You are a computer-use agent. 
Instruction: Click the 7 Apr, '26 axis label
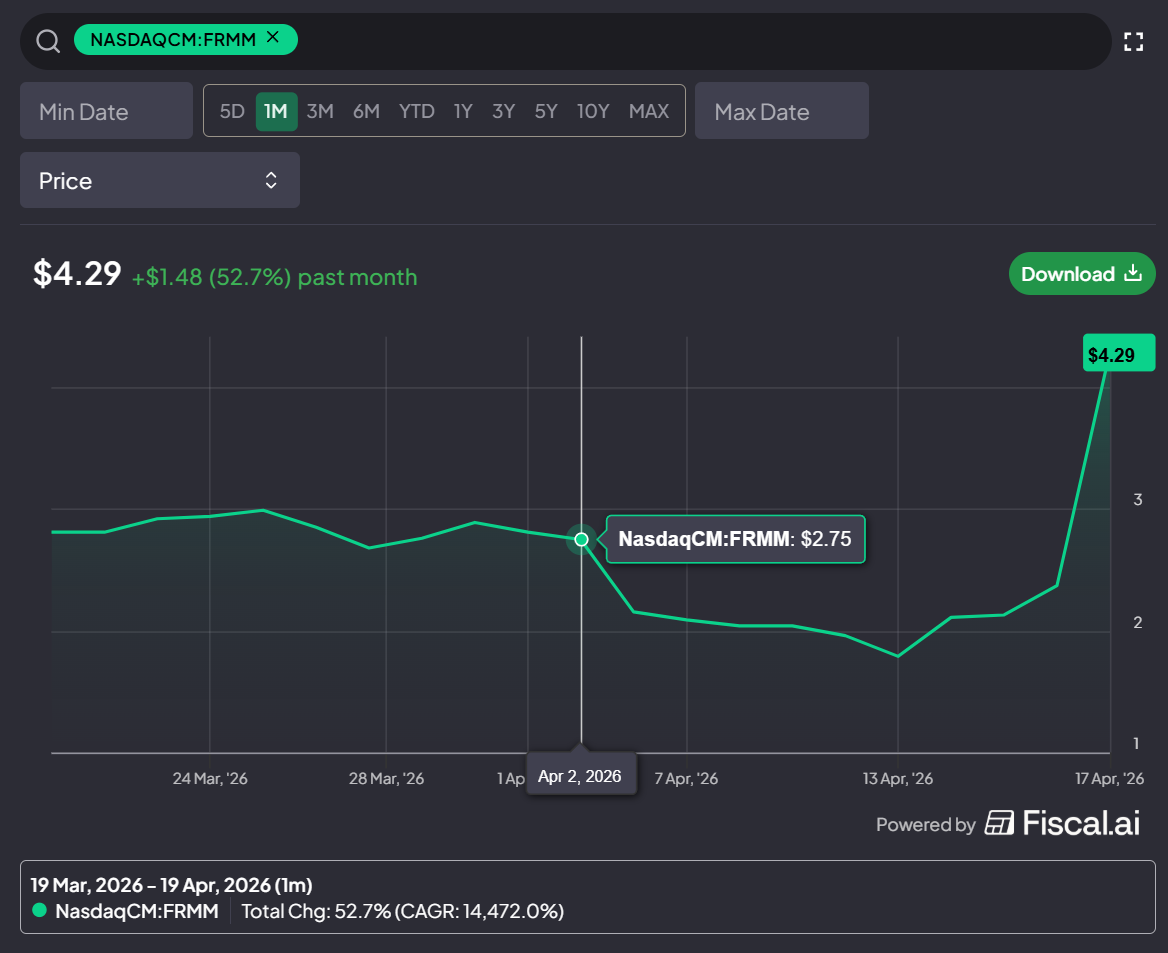(x=686, y=779)
